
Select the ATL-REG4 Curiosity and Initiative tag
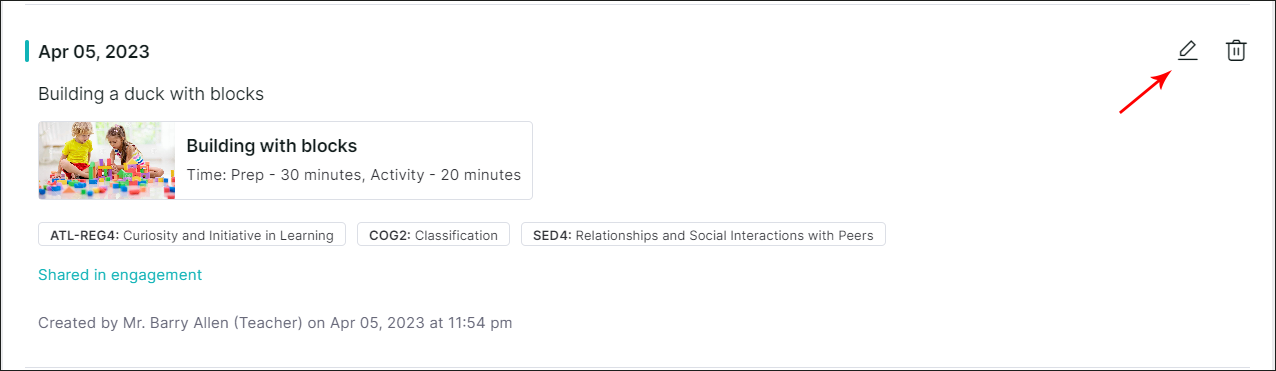click(x=192, y=235)
